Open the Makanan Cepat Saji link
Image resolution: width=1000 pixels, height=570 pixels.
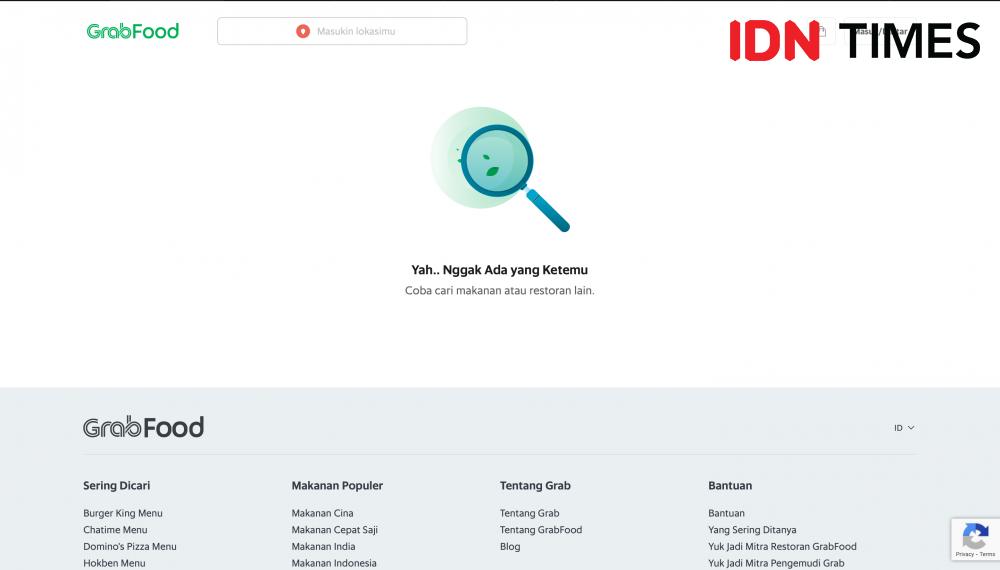[334, 530]
